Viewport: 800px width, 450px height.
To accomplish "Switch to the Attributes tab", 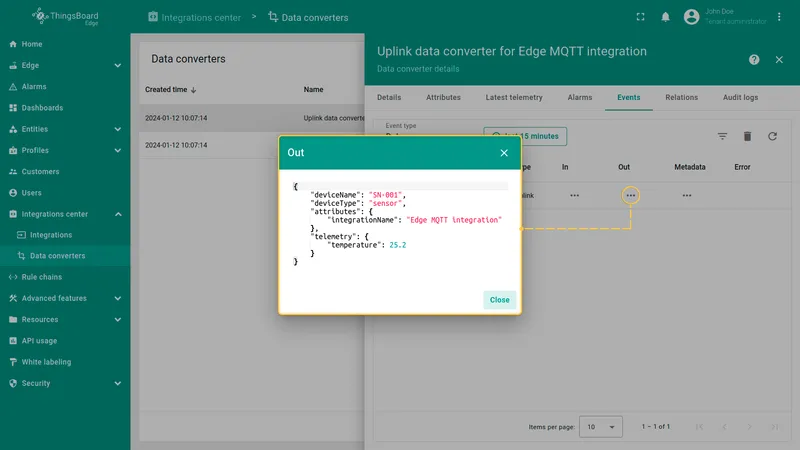I will tap(443, 97).
